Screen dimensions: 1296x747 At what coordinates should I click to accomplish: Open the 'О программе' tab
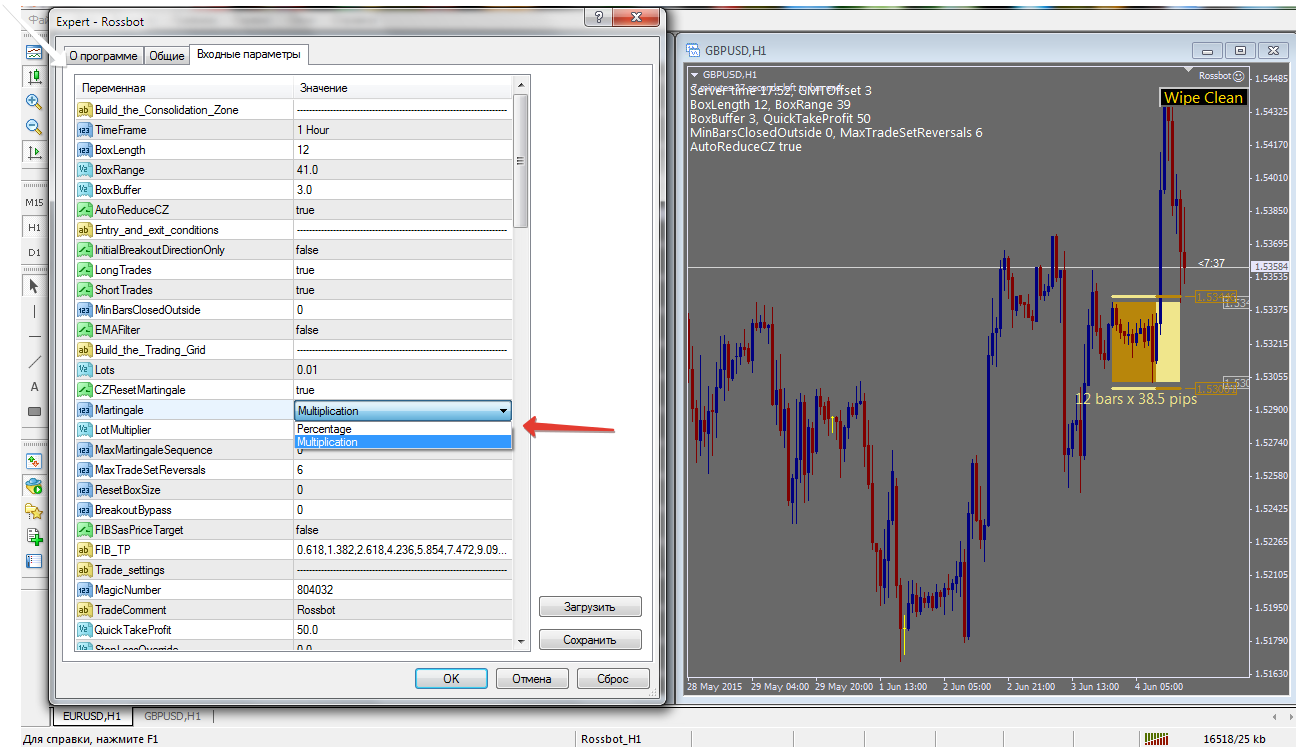click(x=104, y=56)
